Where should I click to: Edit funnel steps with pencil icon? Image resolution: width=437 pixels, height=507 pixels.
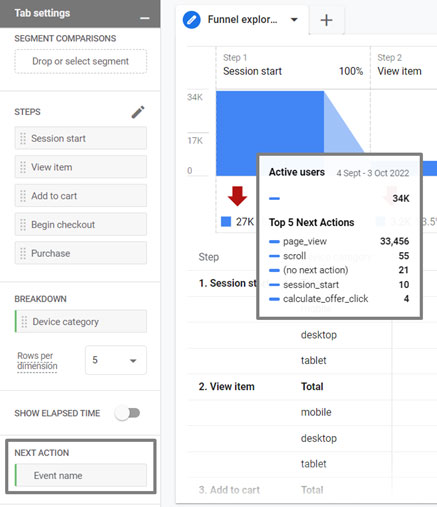click(x=138, y=112)
